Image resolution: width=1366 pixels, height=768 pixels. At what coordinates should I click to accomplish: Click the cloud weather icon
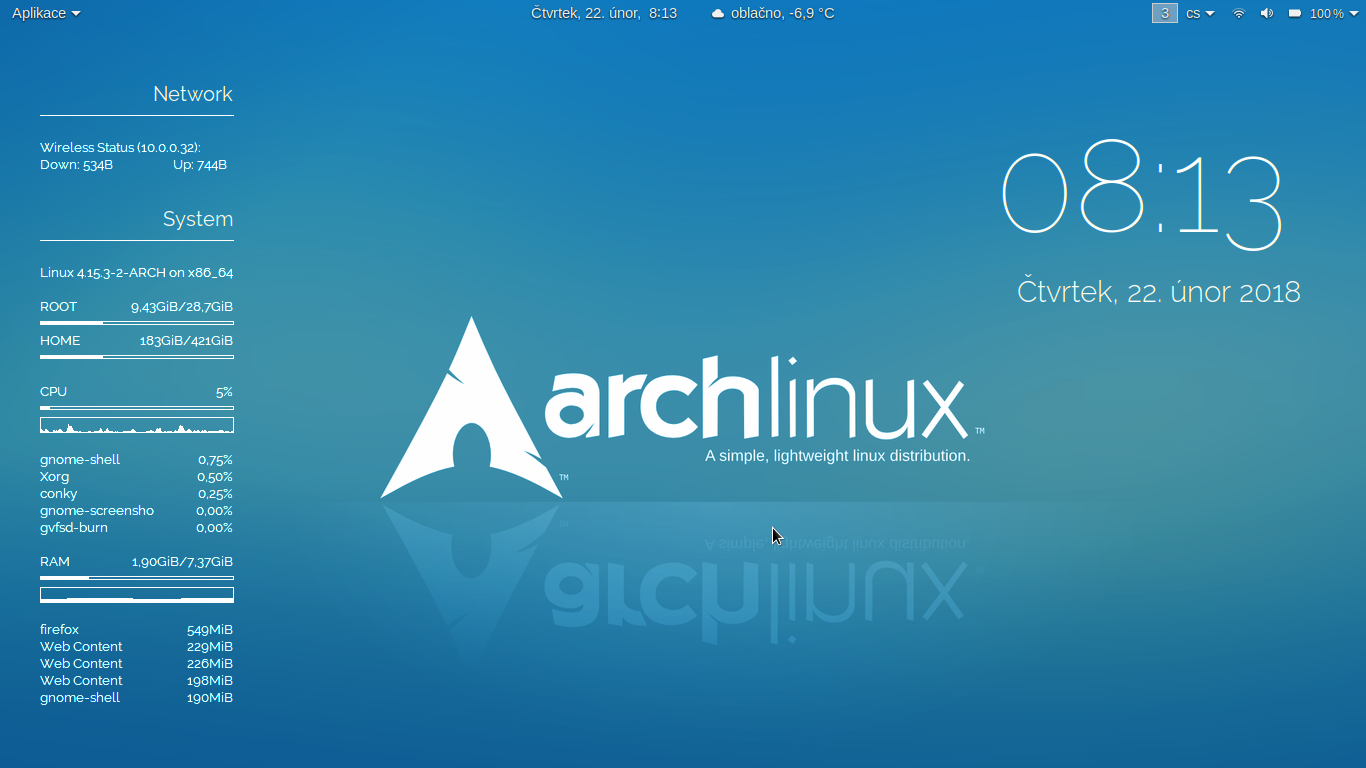click(x=717, y=14)
